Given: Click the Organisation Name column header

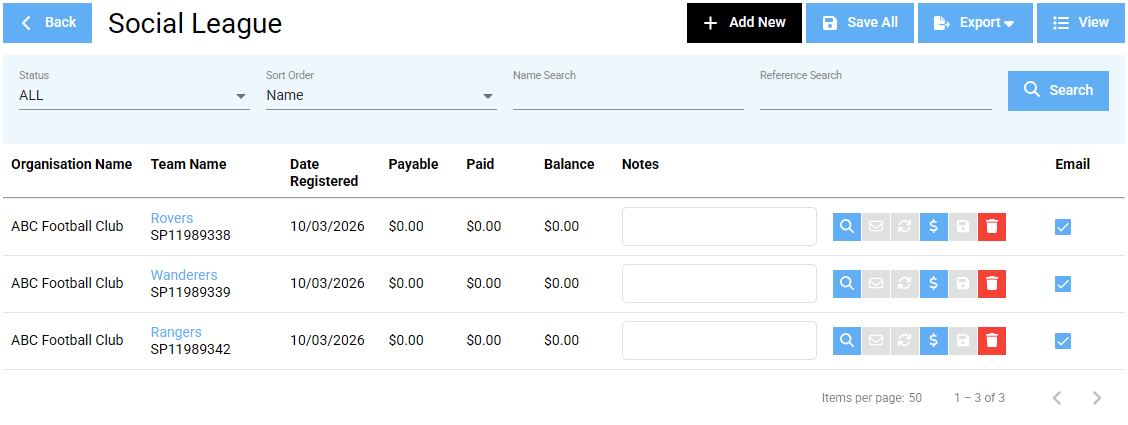Looking at the screenshot, I should click(x=71, y=165).
